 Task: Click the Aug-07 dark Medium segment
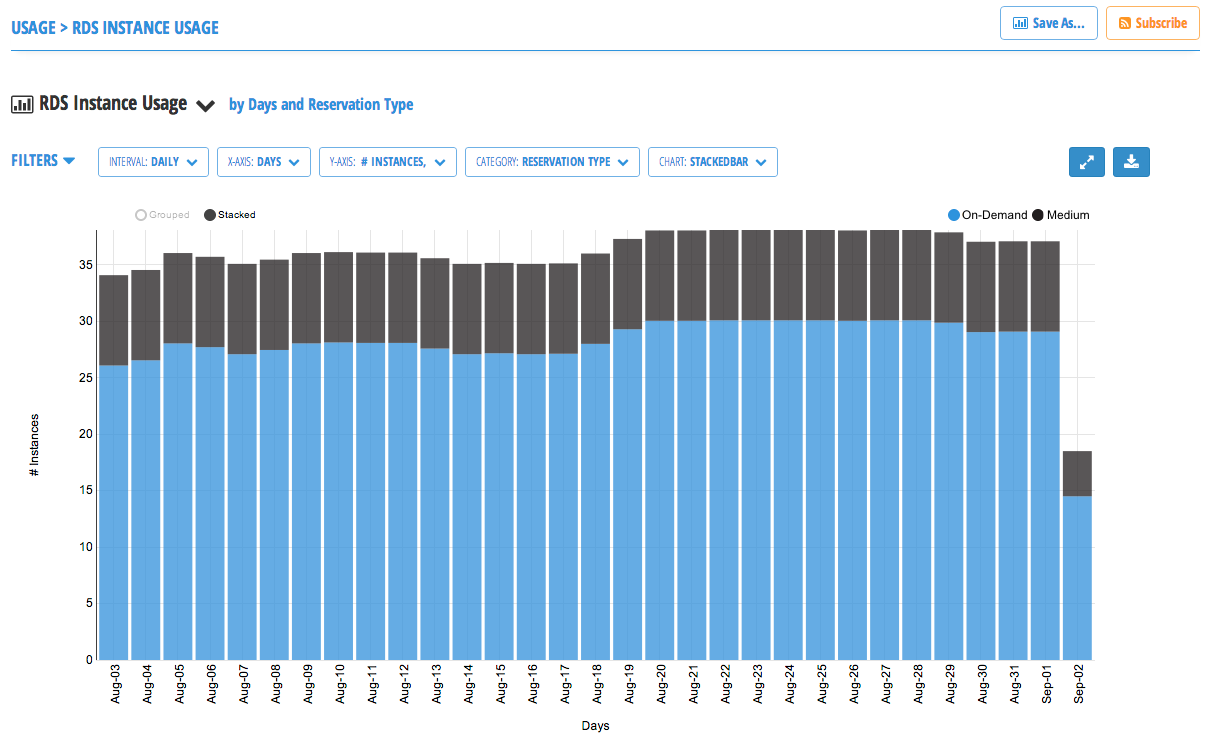[x=242, y=309]
